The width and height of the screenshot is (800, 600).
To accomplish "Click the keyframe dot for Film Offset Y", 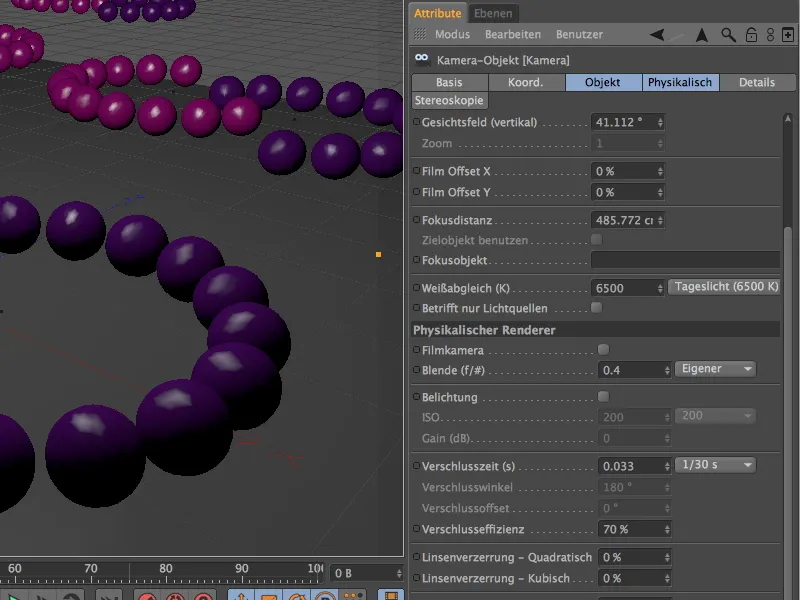I will point(416,192).
